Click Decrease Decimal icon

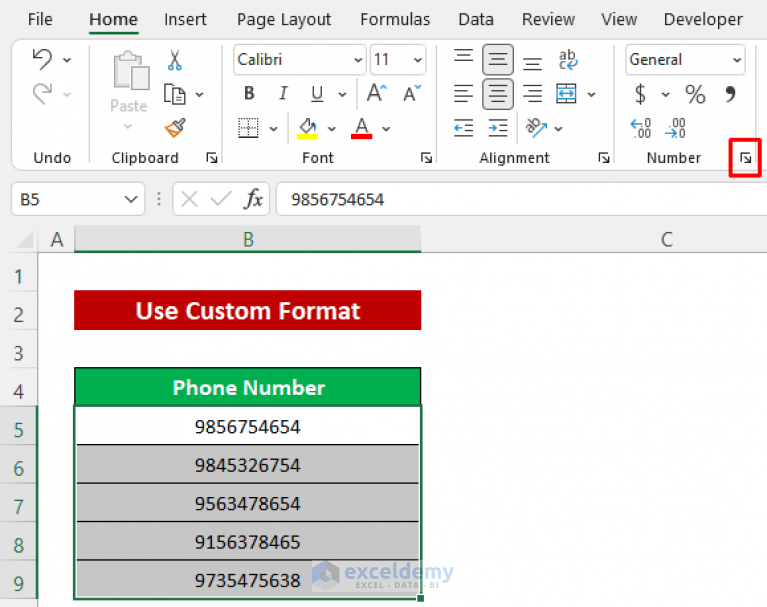coord(676,128)
